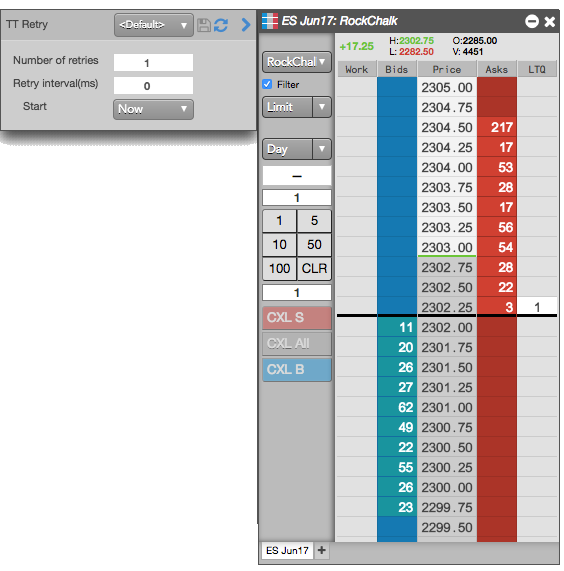Open the Start Now dropdown
Image resolution: width=564 pixels, height=571 pixels.
tap(153, 109)
